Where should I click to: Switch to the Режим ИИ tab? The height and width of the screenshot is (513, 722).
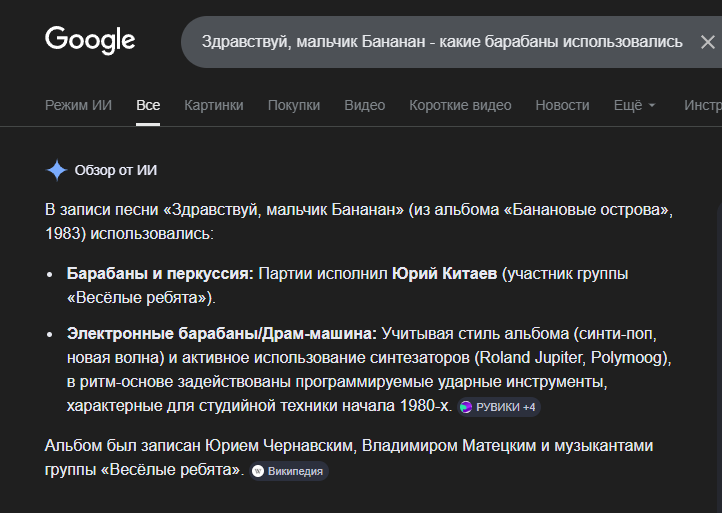click(x=79, y=105)
